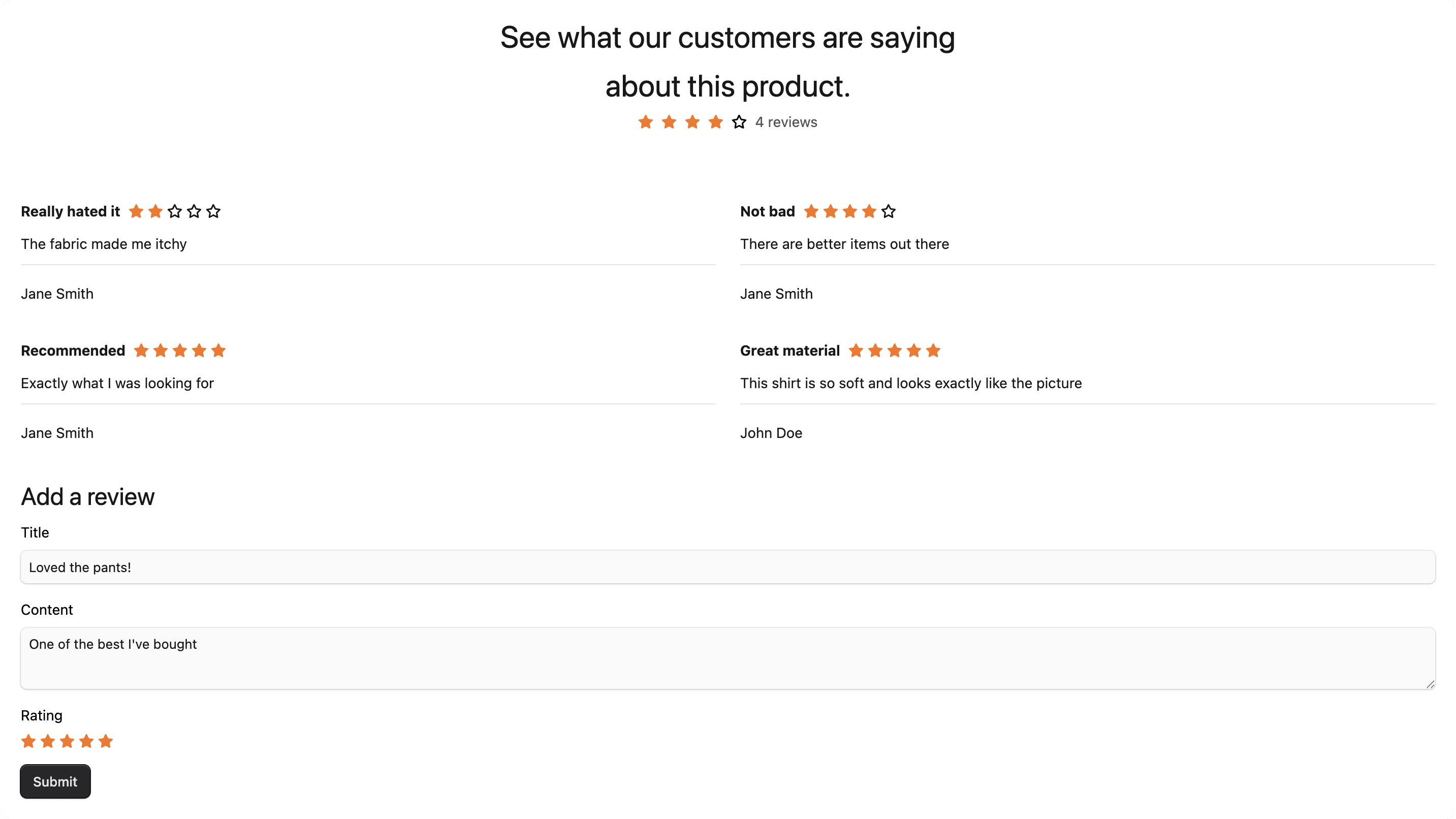Select the third star in the Rating control
Image resolution: width=1456 pixels, height=819 pixels.
pyautogui.click(x=67, y=741)
